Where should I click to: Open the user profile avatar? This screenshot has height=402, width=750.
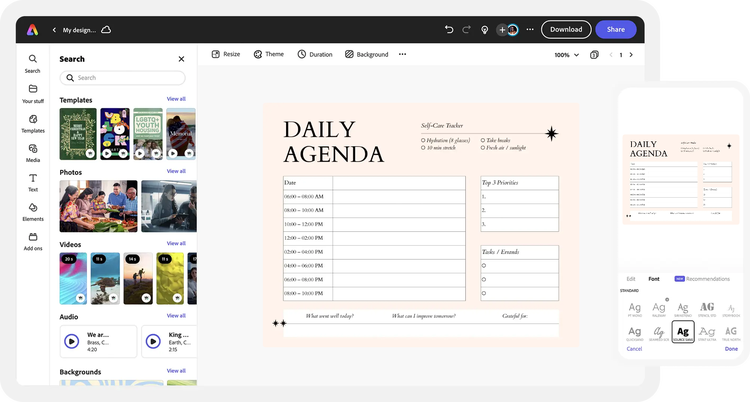coord(513,30)
